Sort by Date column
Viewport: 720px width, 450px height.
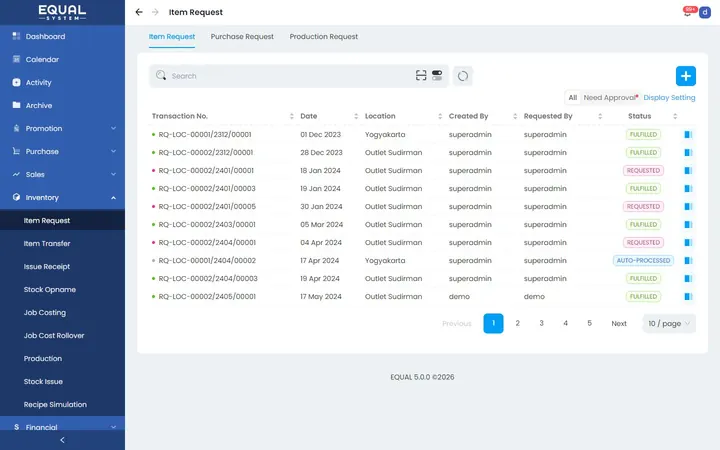tap(356, 116)
